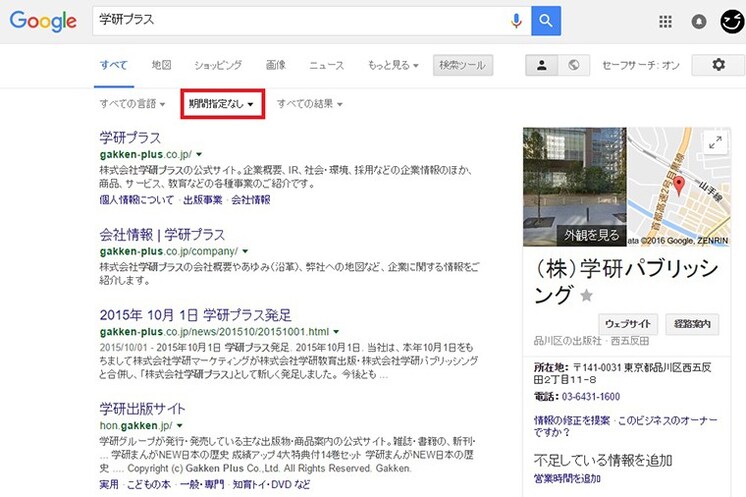Click the ウェブサイト button
Image resolution: width=746 pixels, height=497 pixels.
click(628, 324)
